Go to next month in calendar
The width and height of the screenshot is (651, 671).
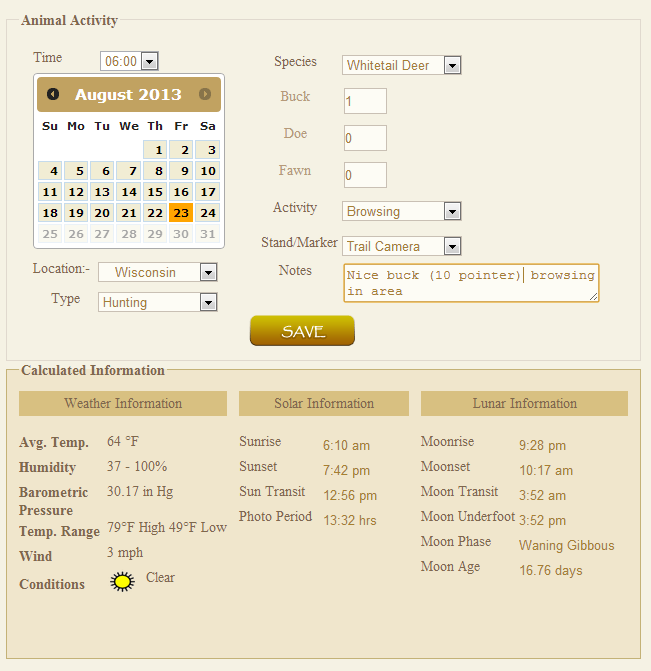[x=205, y=94]
